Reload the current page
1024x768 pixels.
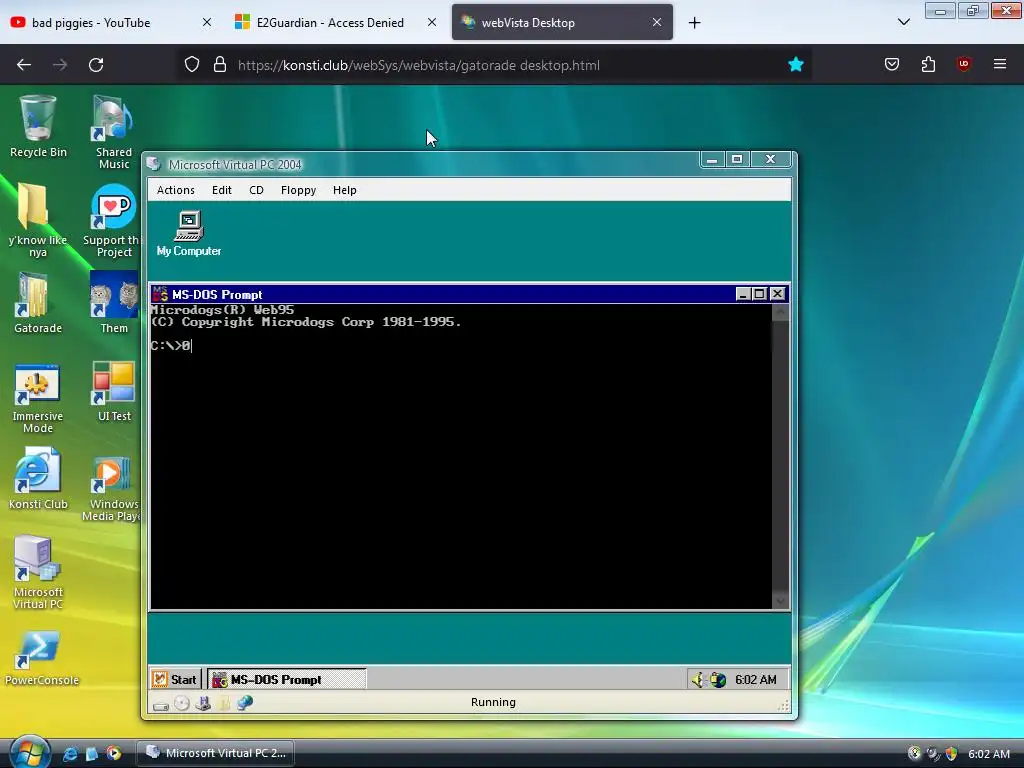pyautogui.click(x=96, y=64)
